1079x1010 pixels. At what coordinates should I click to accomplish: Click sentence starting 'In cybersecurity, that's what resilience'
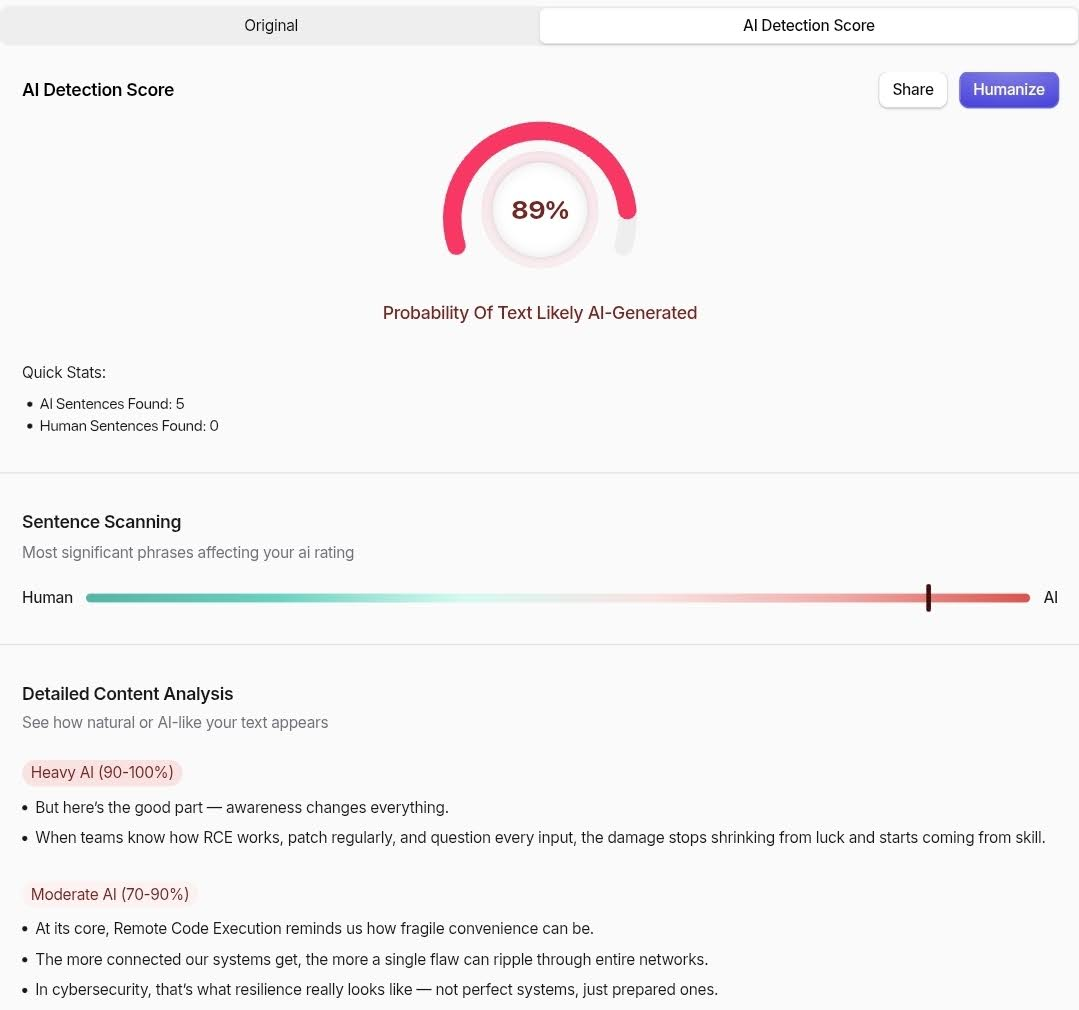tap(376, 989)
